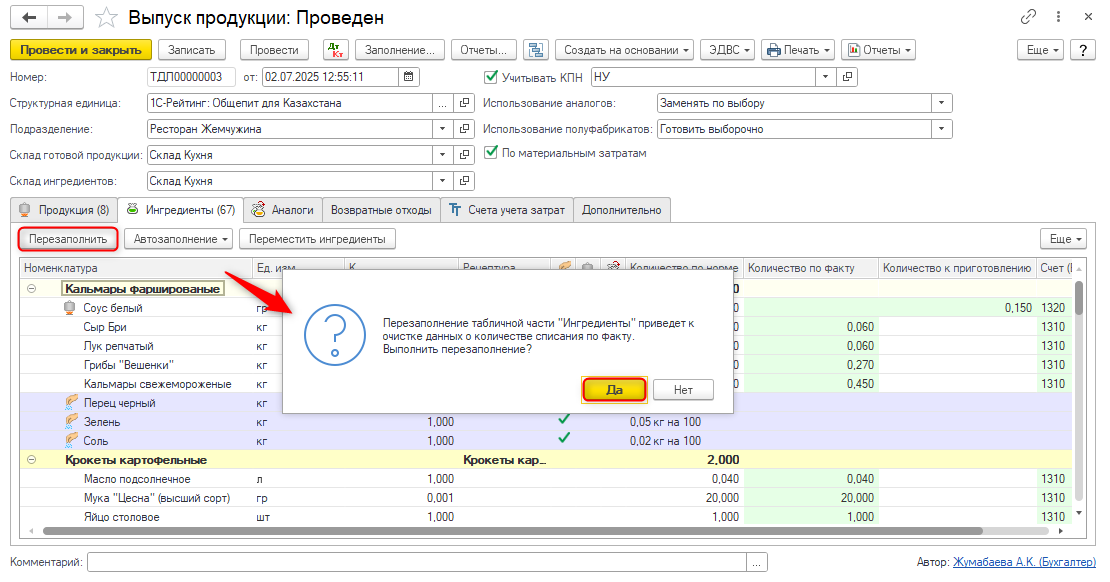Open Создать на основании menu

(x=624, y=50)
